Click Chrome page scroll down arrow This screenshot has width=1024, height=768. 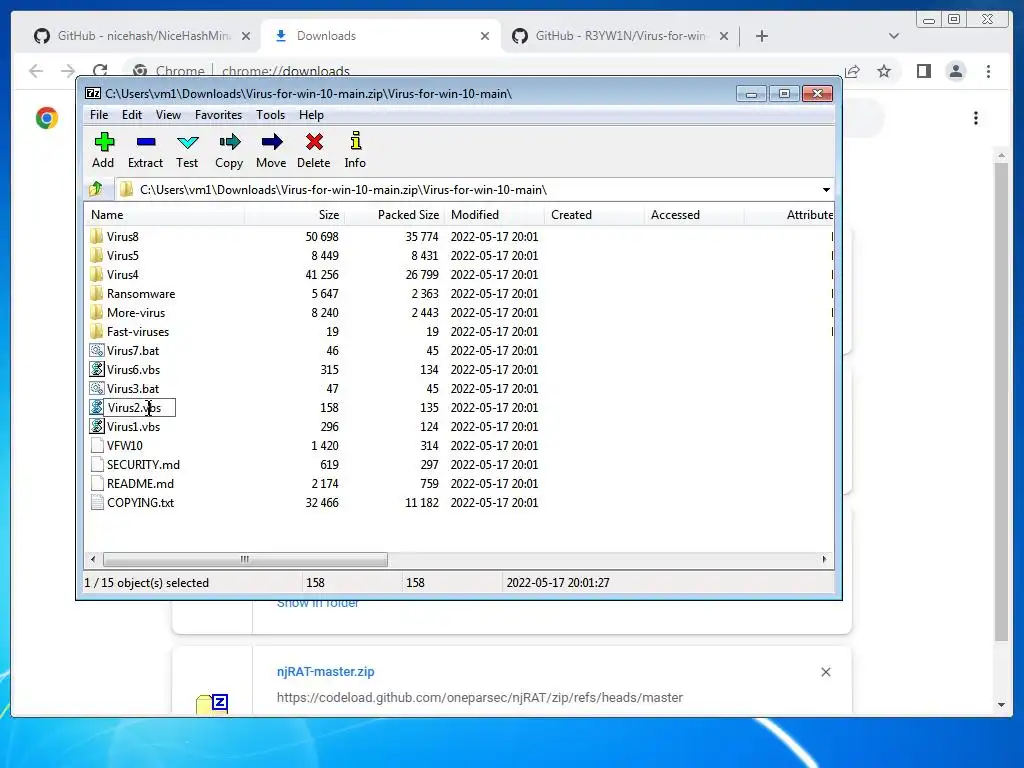pos(1001,705)
